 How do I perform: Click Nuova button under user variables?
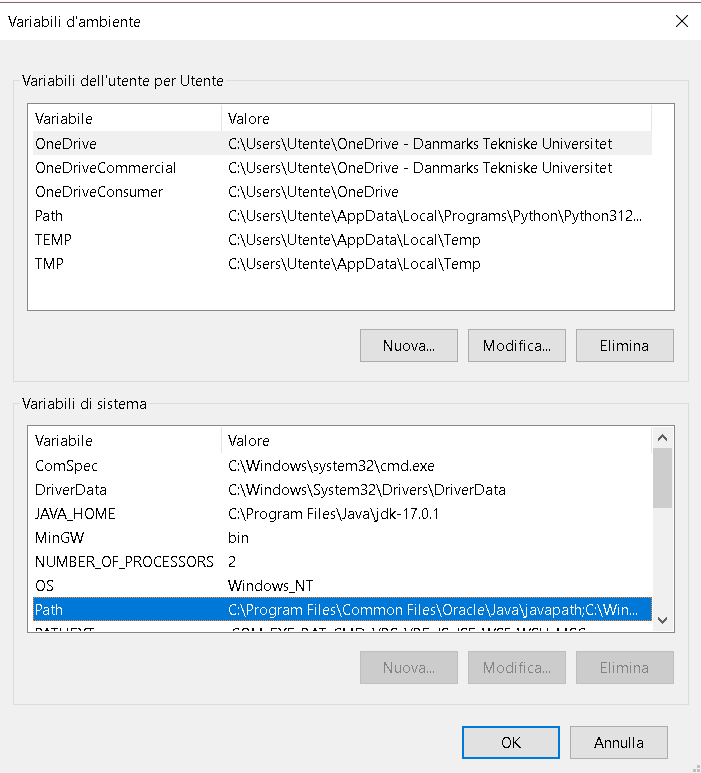pyautogui.click(x=408, y=346)
